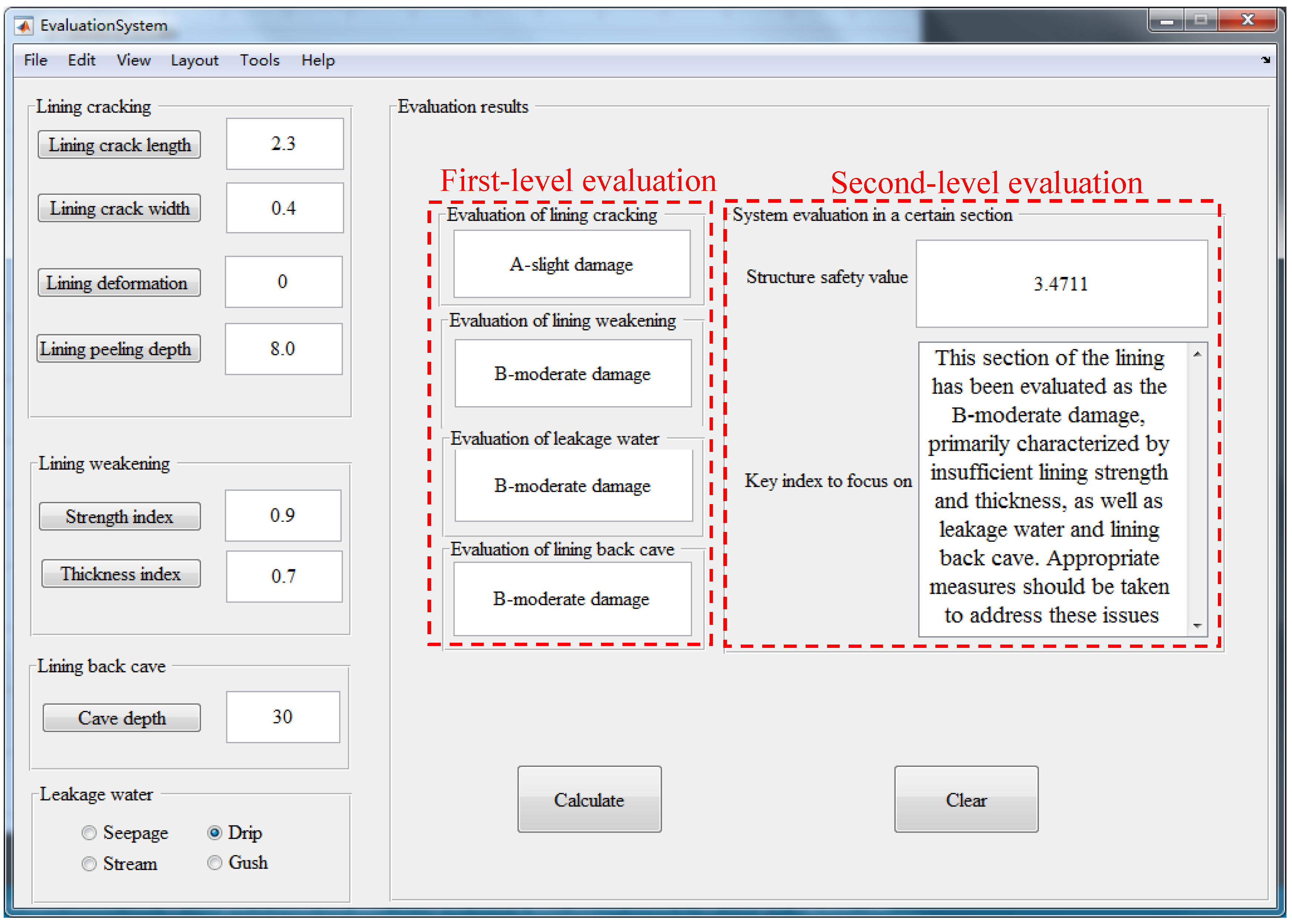
Task: Click the 'Lining cracking' panel title
Action: (93, 106)
